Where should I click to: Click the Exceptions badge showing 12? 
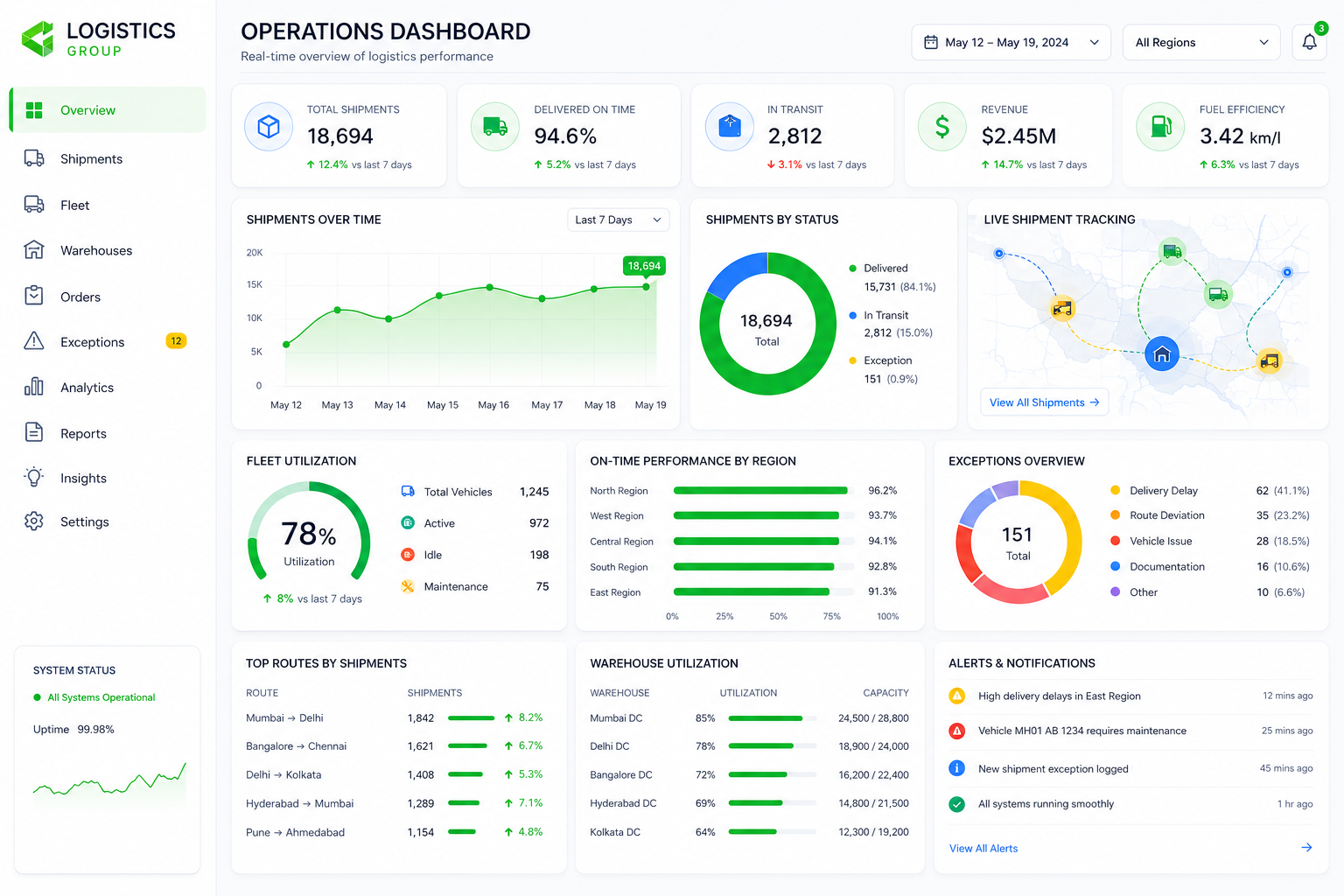click(x=176, y=341)
